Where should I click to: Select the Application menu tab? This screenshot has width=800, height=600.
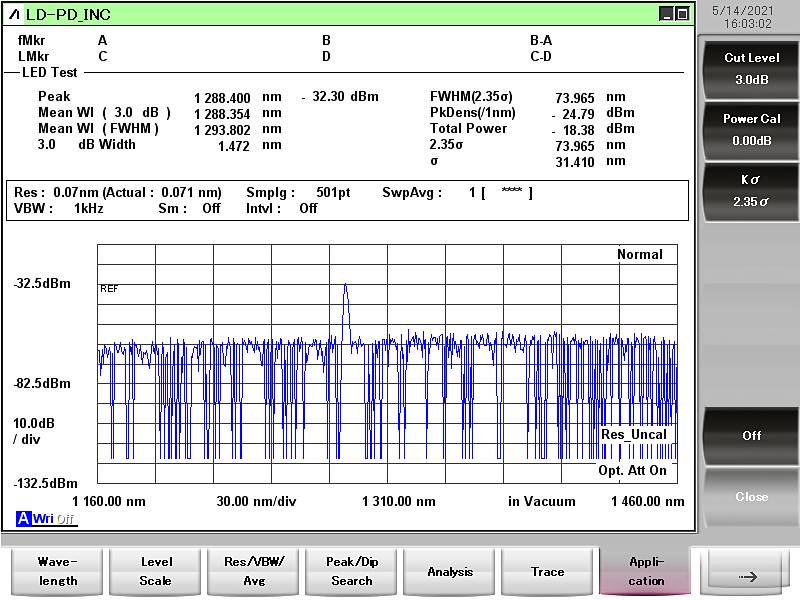(646, 572)
